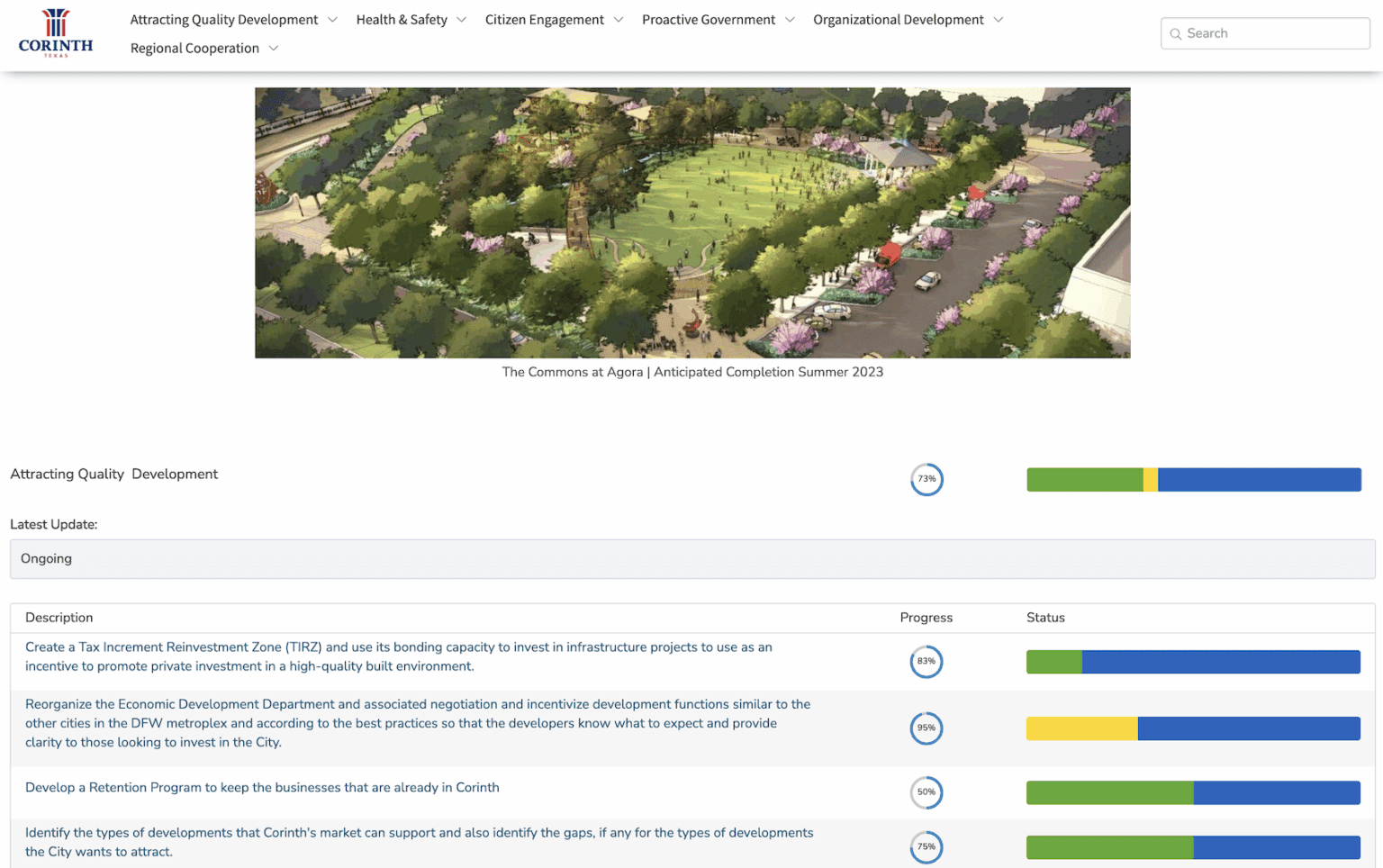The image size is (1383, 868).
Task: Click the magnifying glass search icon
Action: click(1176, 33)
